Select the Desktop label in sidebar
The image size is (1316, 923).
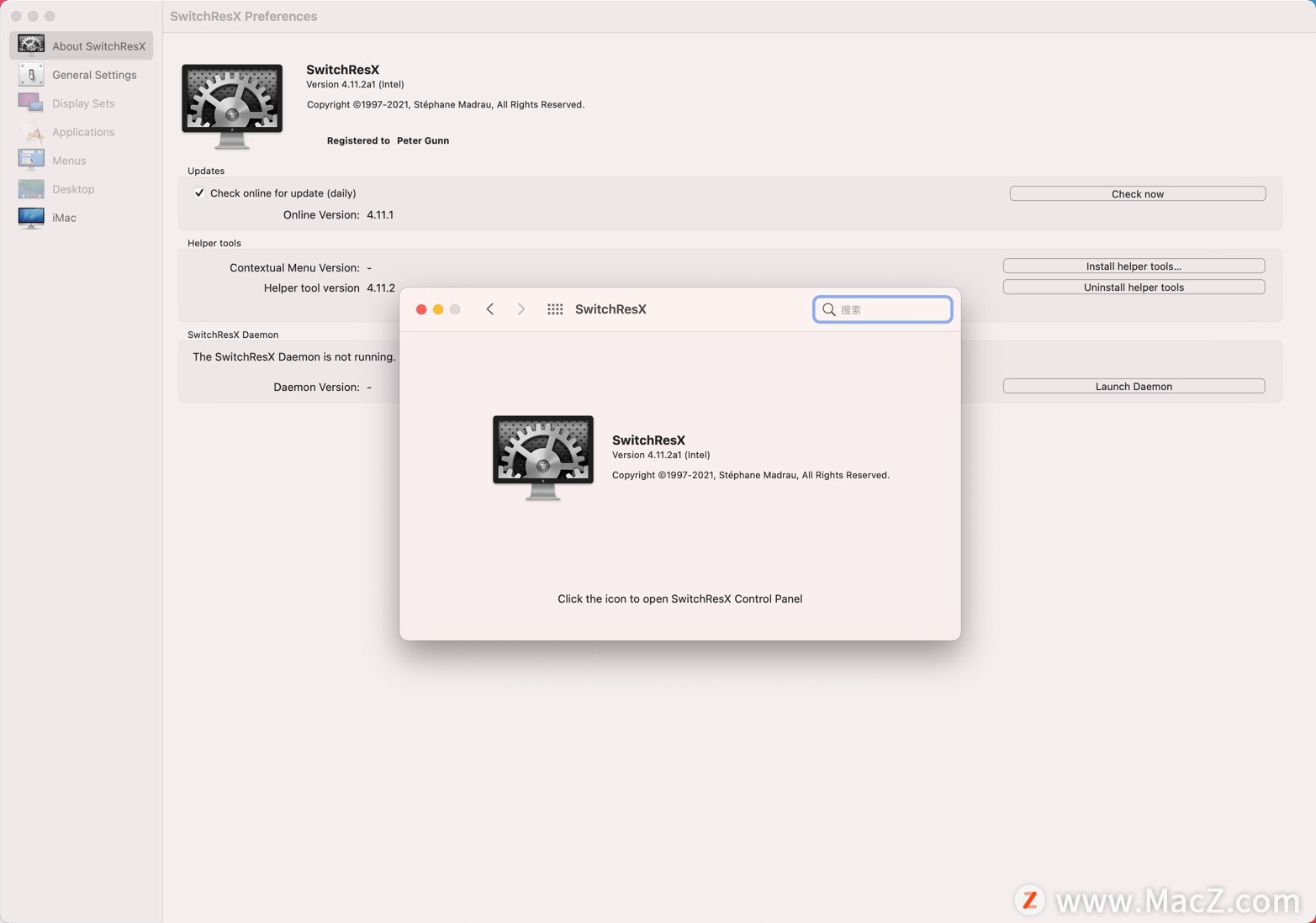click(73, 189)
